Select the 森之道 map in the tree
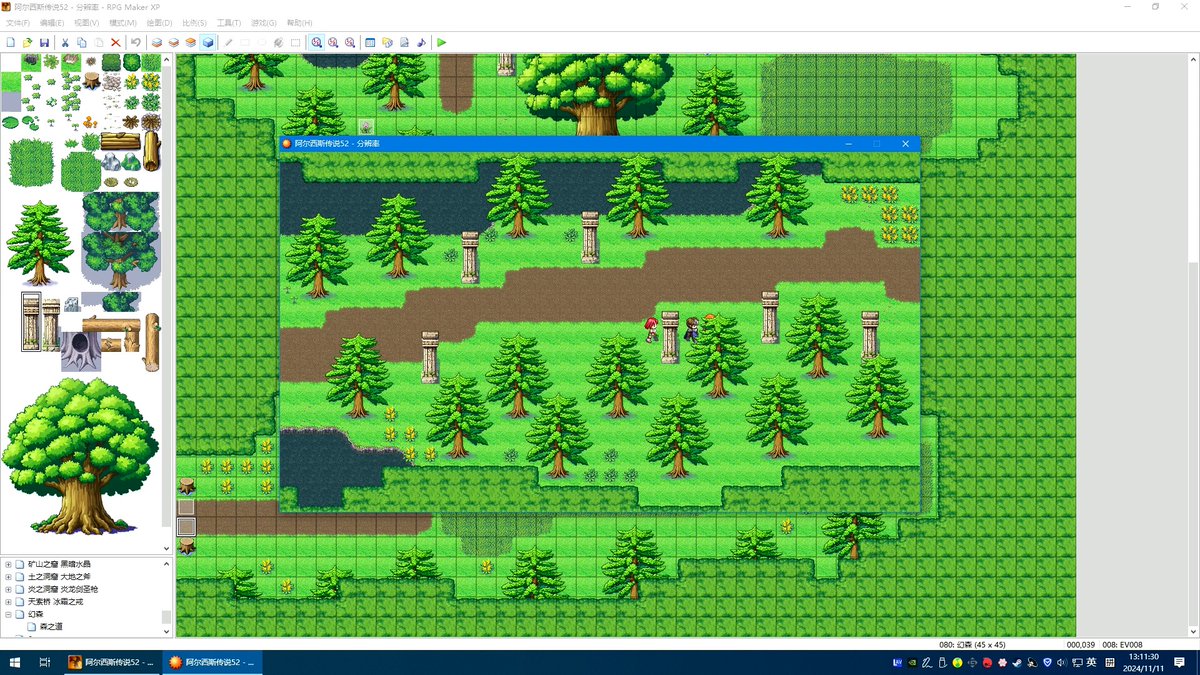 (51, 627)
